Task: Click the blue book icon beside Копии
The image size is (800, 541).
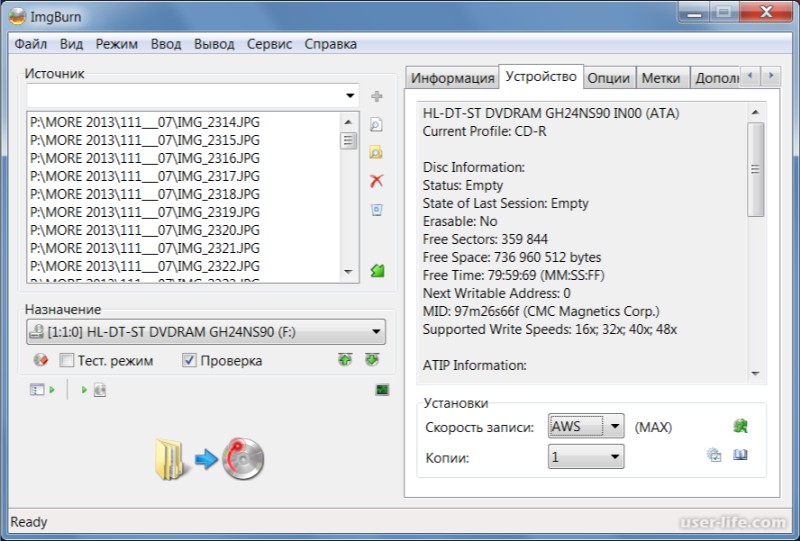Action: pos(741,455)
